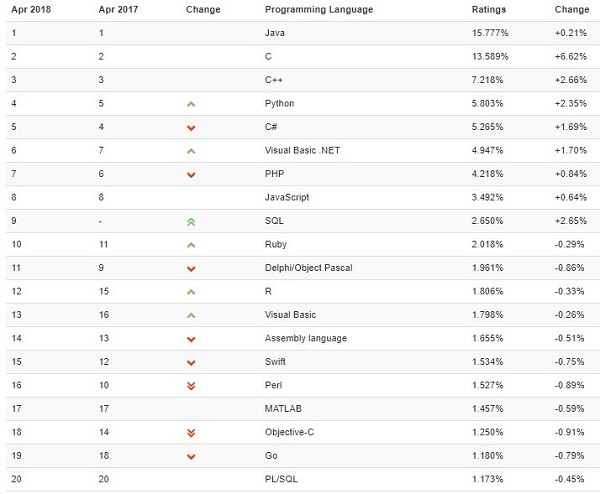600x494 pixels.
Task: Click the Apr 2017 column header
Action: pyautogui.click(x=117, y=9)
